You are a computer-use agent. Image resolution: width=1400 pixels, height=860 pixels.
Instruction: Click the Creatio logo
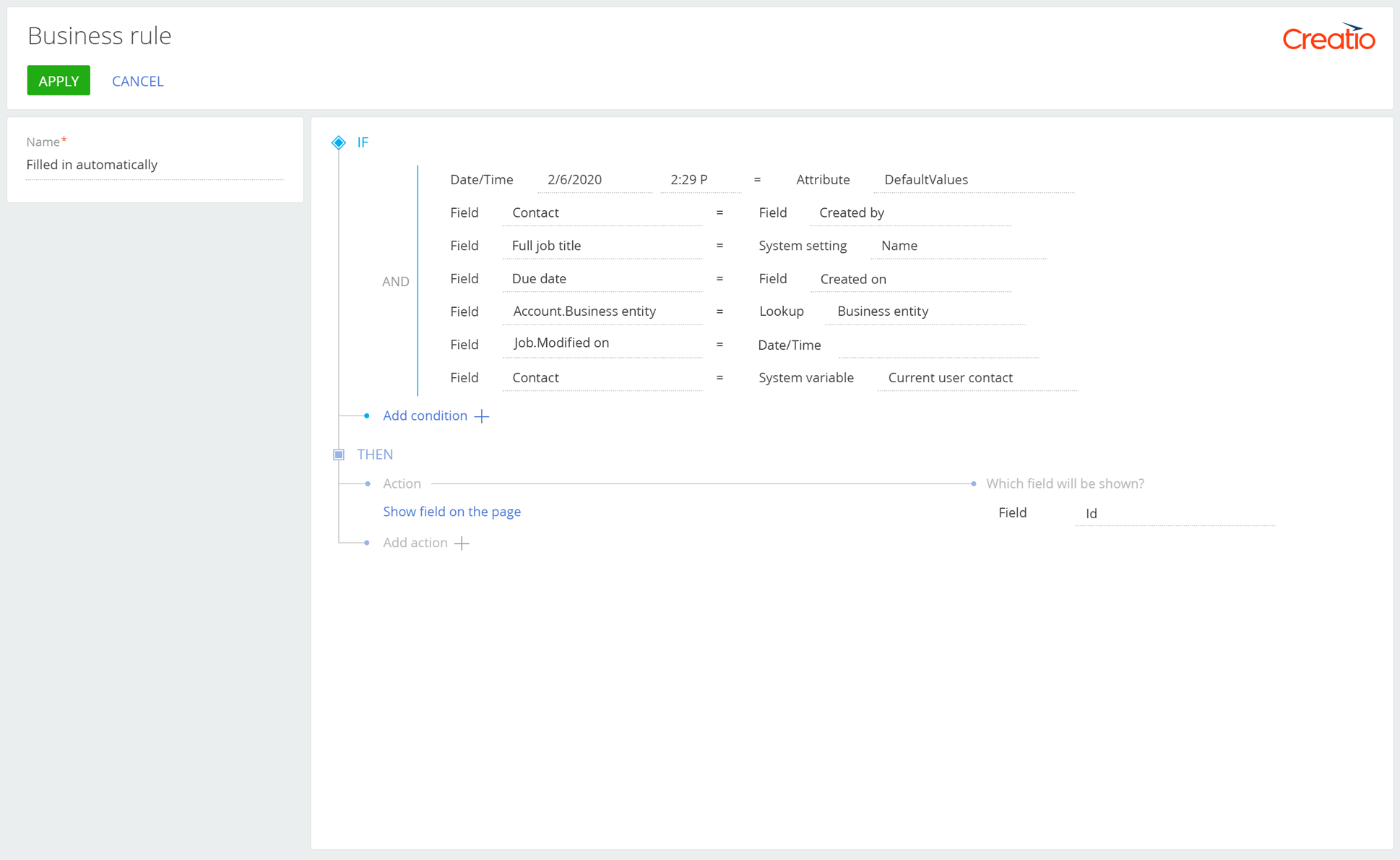click(x=1328, y=38)
